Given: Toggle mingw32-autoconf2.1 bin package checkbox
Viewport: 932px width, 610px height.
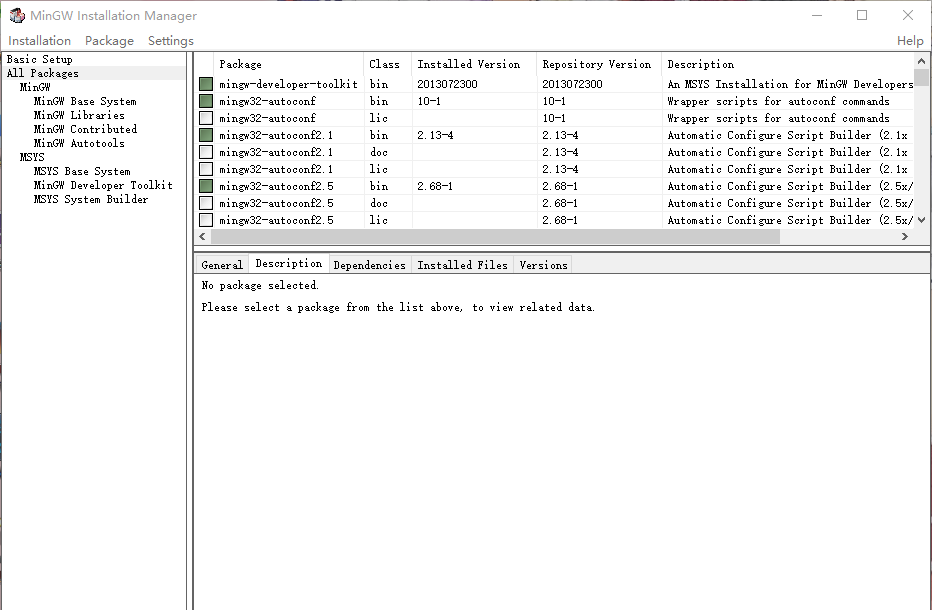Looking at the screenshot, I should tap(206, 136).
